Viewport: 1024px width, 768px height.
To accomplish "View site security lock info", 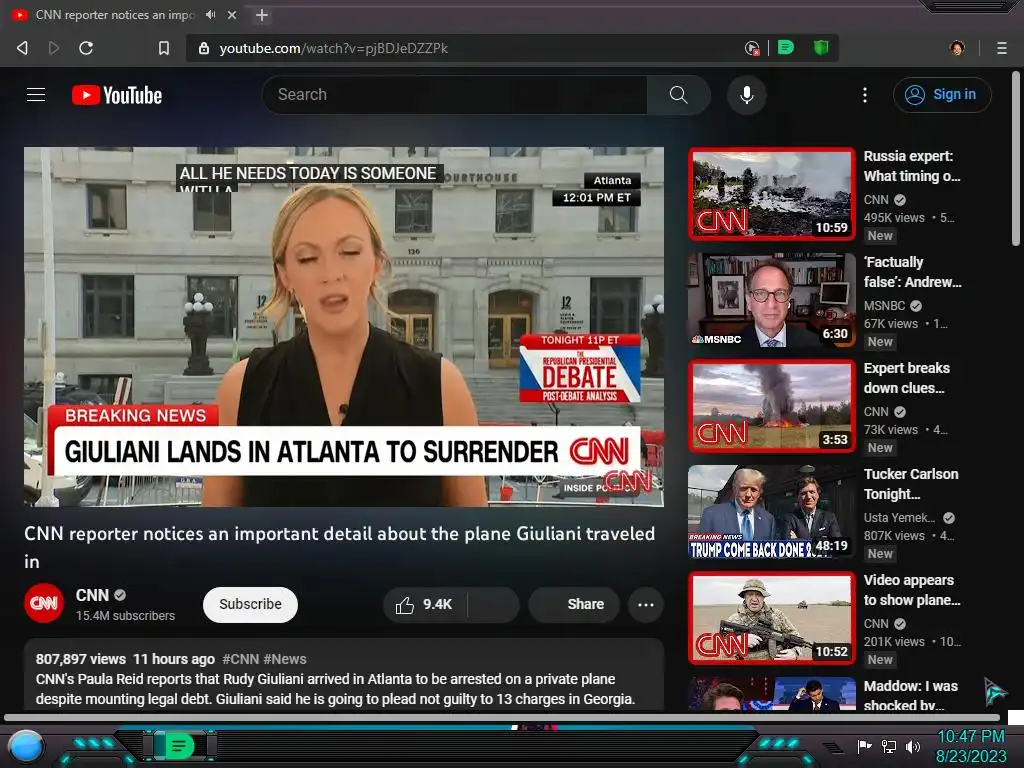I will (204, 48).
